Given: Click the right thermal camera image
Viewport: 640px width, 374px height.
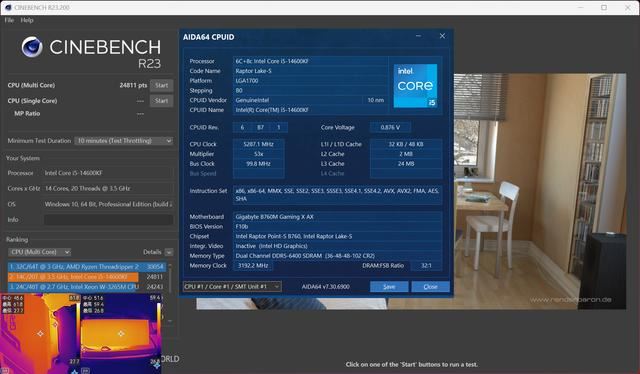Looking at the screenshot, I should (x=121, y=334).
